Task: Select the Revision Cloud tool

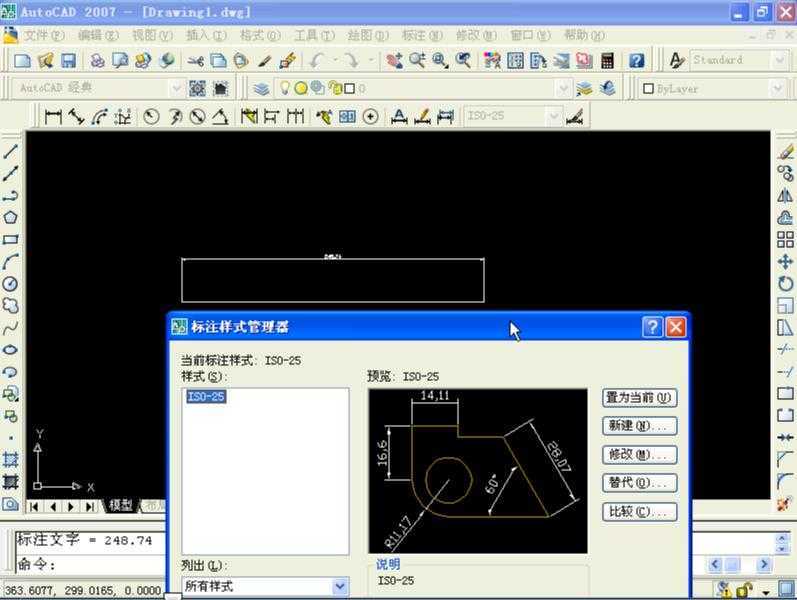Action: [x=11, y=306]
